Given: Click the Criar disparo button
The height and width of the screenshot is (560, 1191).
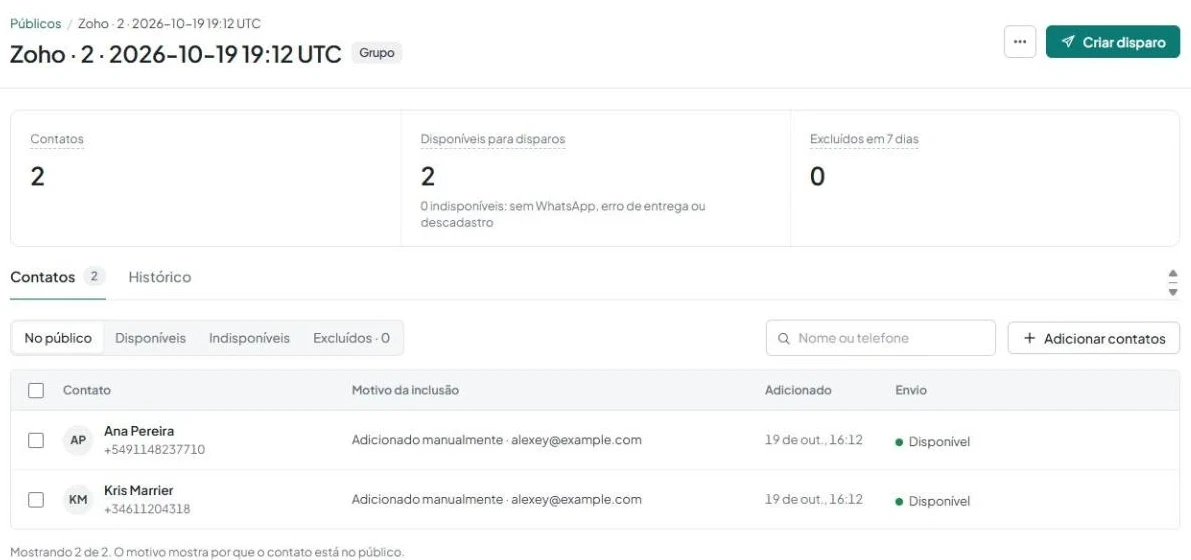Looking at the screenshot, I should pos(1113,42).
